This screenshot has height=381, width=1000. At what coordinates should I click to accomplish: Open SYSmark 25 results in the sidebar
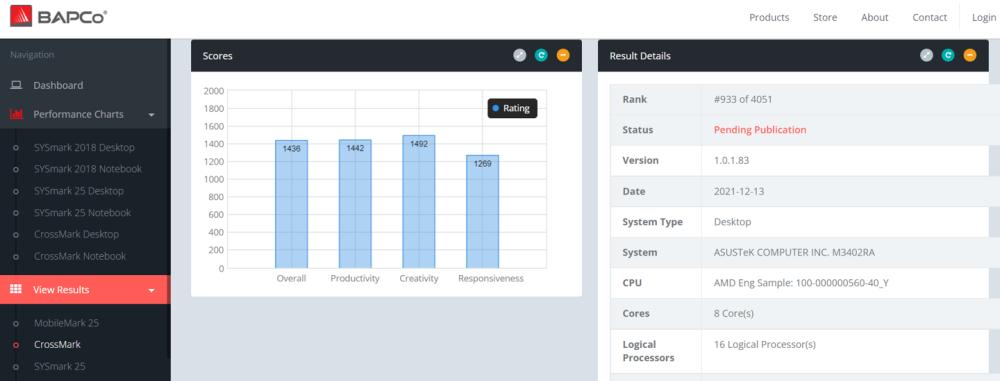[x=59, y=366]
